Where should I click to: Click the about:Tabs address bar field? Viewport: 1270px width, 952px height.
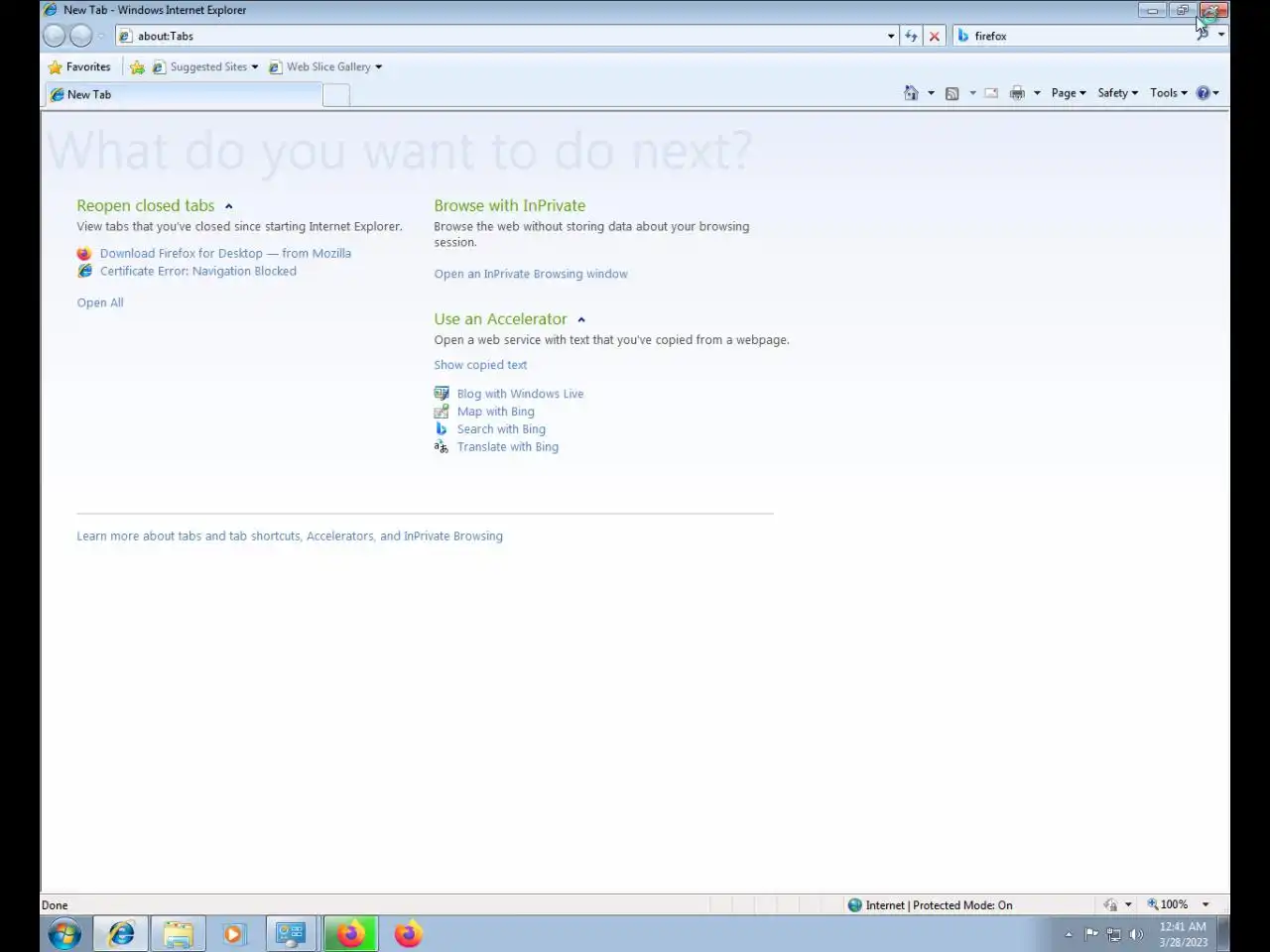(499, 36)
